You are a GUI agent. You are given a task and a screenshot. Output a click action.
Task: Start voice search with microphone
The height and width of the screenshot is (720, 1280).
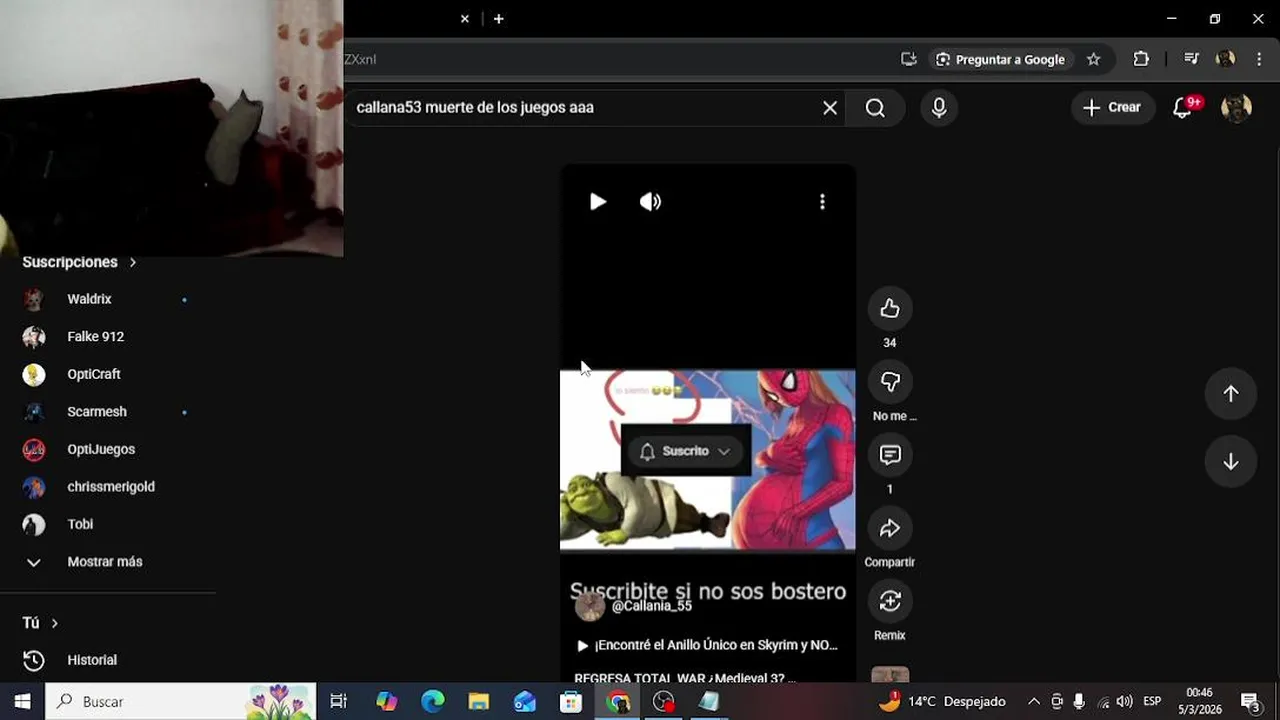tap(939, 108)
